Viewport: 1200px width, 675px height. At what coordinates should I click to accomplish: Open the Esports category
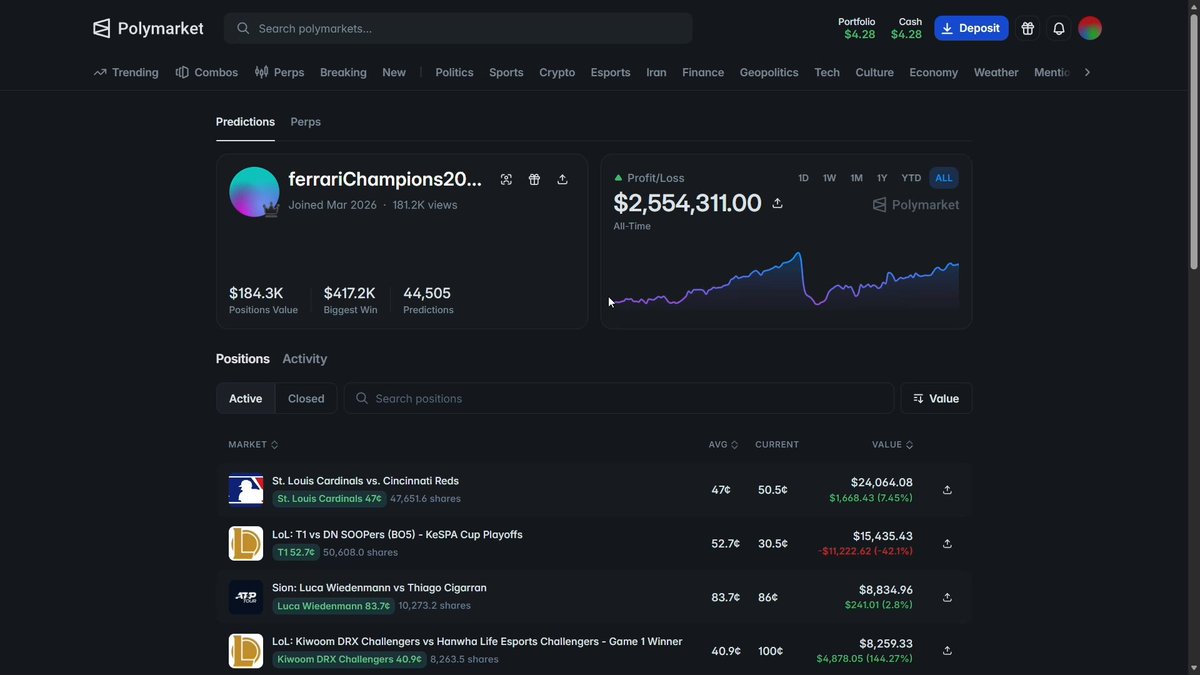pos(610,72)
